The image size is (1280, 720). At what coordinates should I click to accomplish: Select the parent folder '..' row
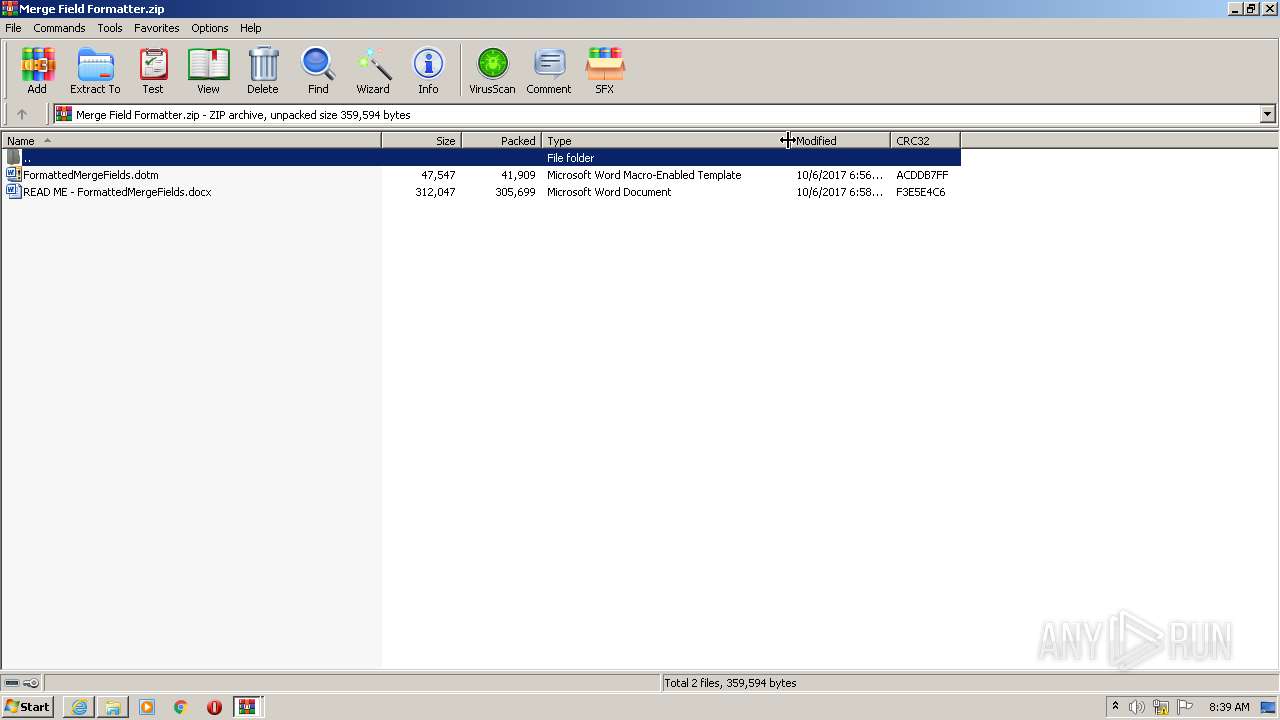481,158
